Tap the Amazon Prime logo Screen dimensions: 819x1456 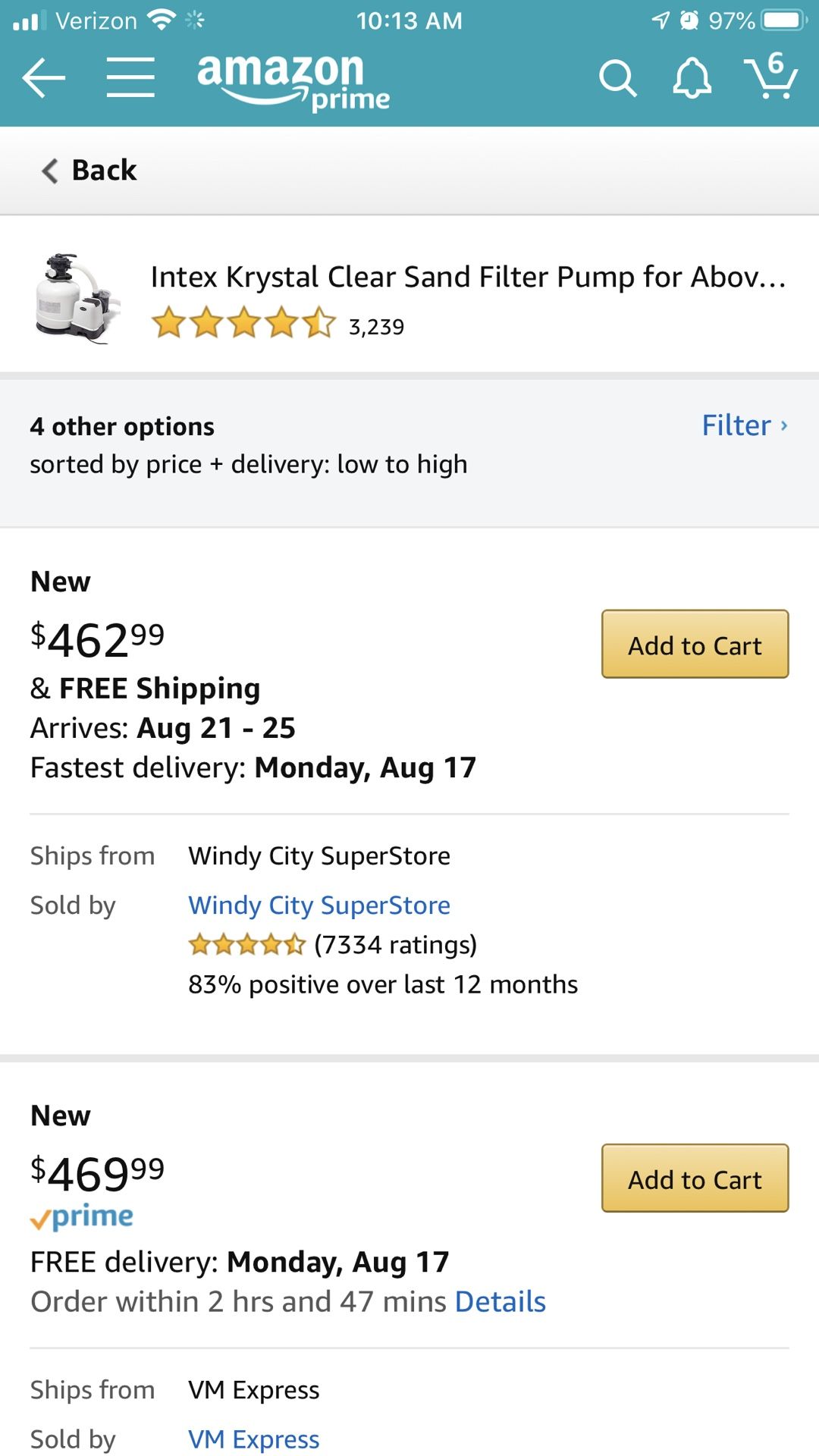293,80
